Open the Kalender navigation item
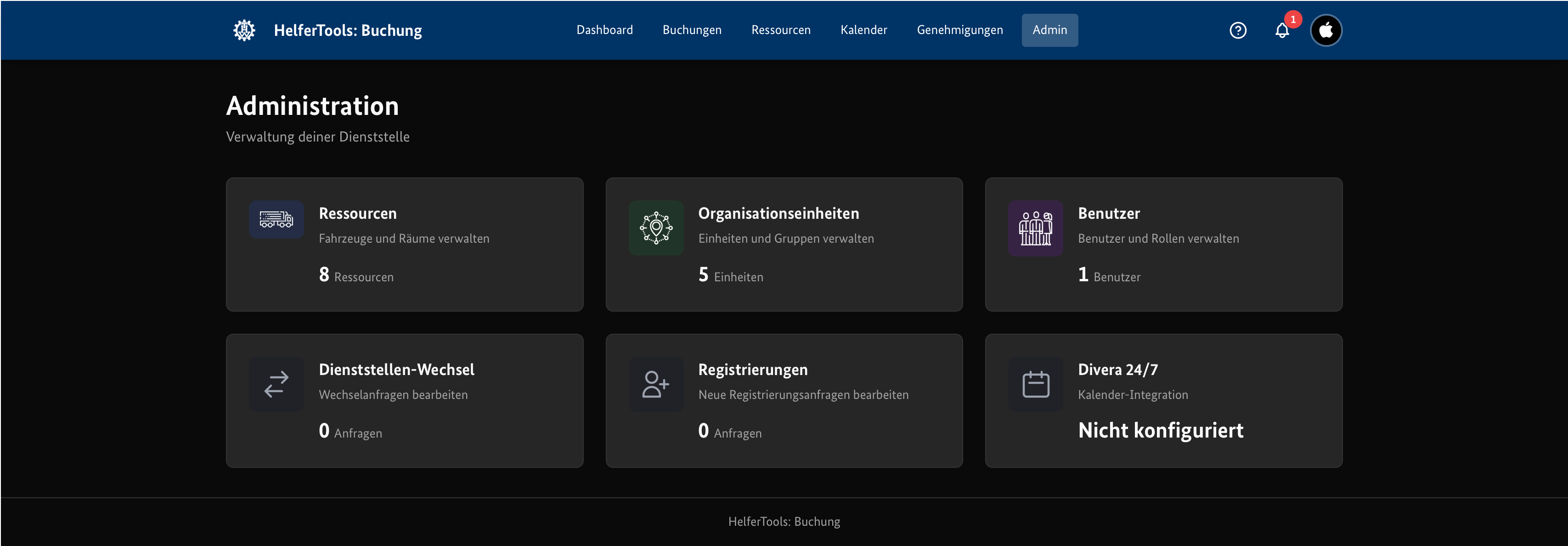 coord(863,30)
